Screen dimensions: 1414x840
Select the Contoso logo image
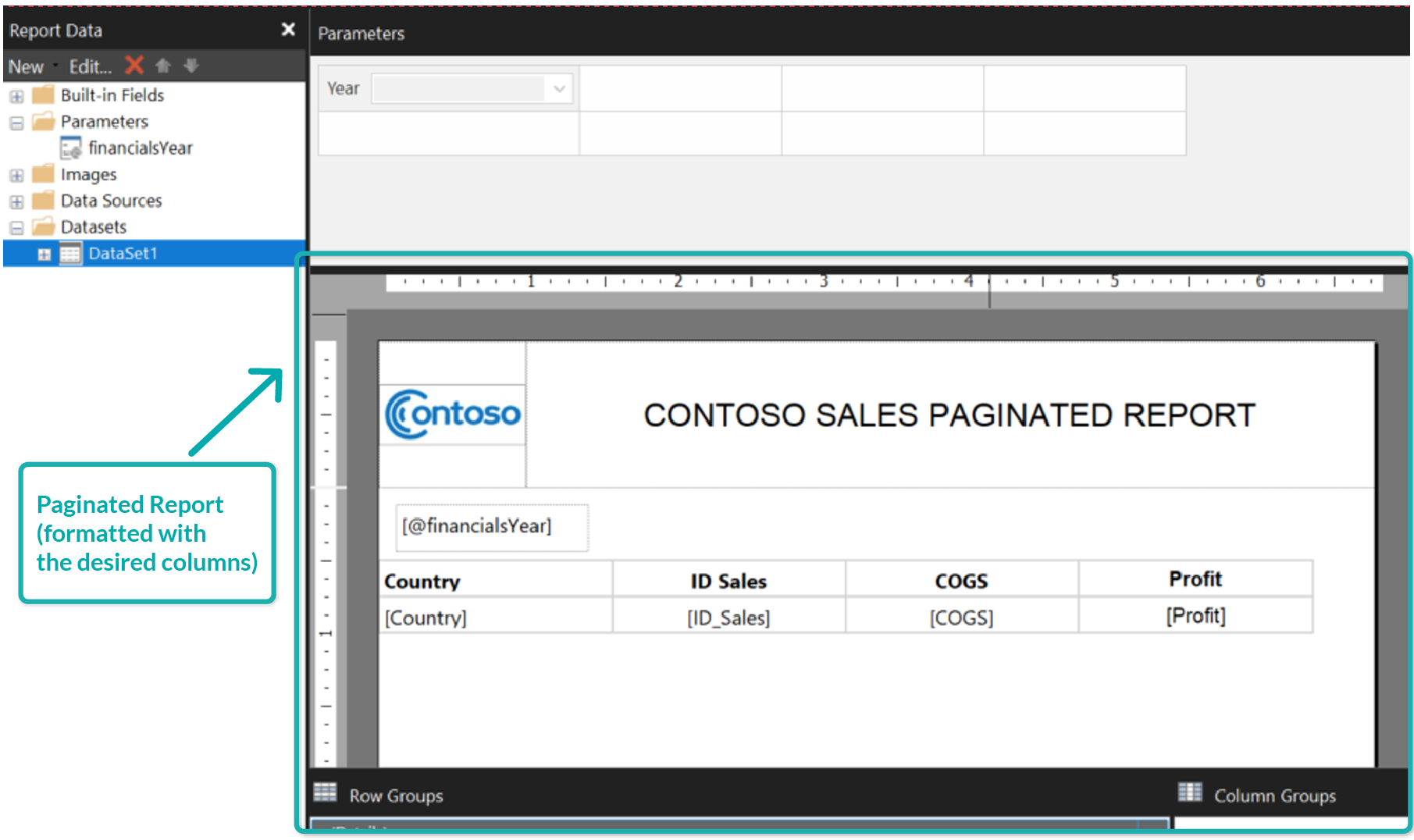point(453,415)
